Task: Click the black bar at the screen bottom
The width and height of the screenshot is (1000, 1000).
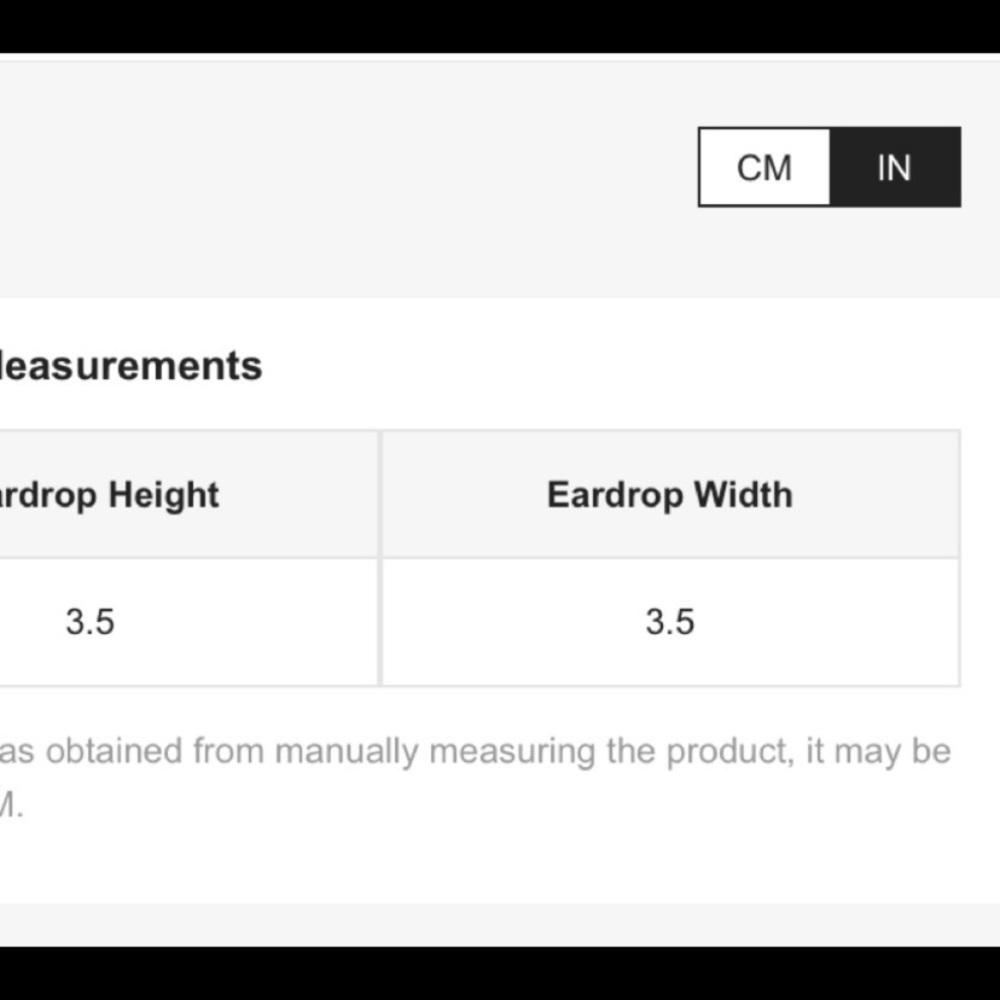Action: pos(500,973)
